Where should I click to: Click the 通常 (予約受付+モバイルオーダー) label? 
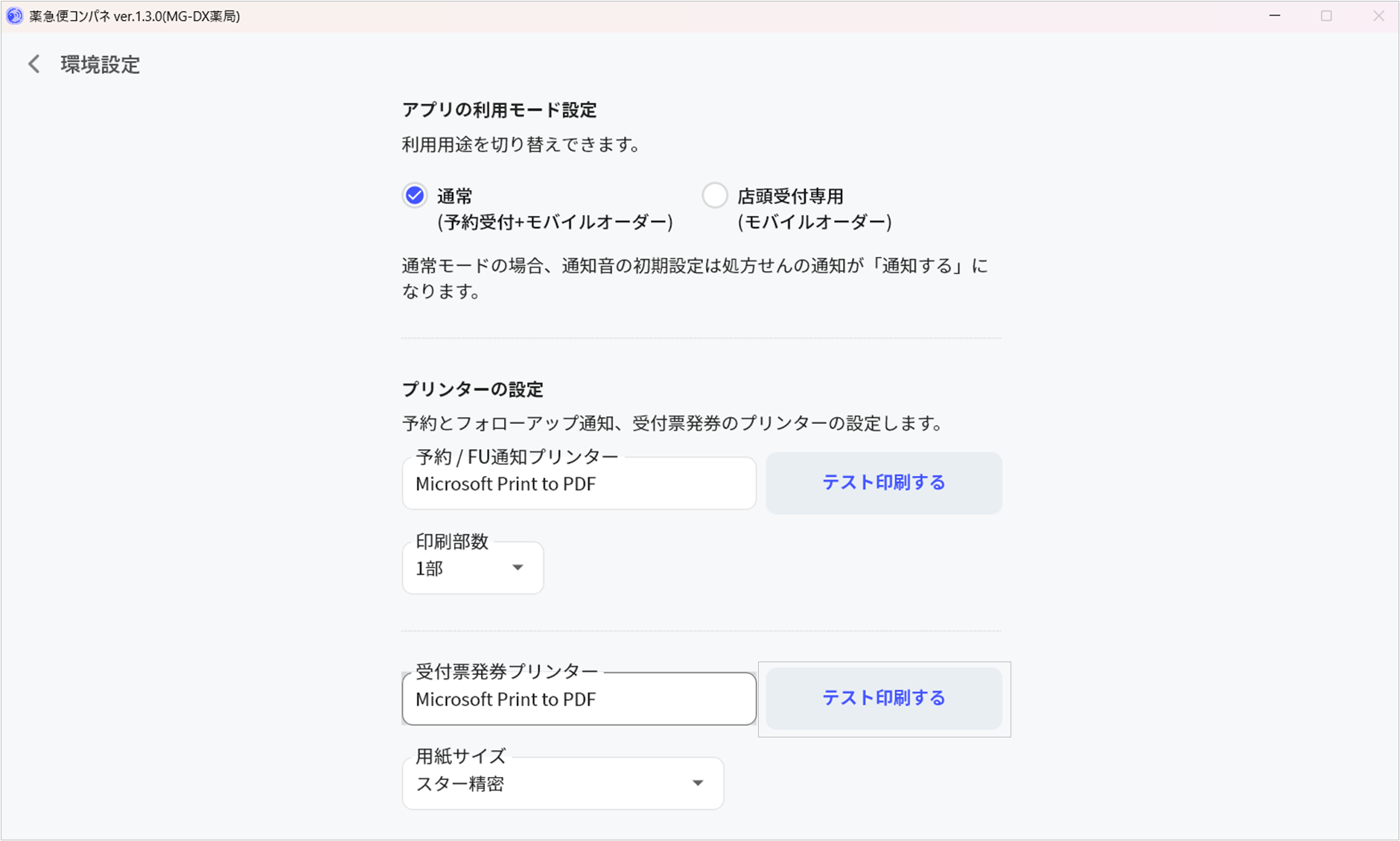click(x=554, y=209)
